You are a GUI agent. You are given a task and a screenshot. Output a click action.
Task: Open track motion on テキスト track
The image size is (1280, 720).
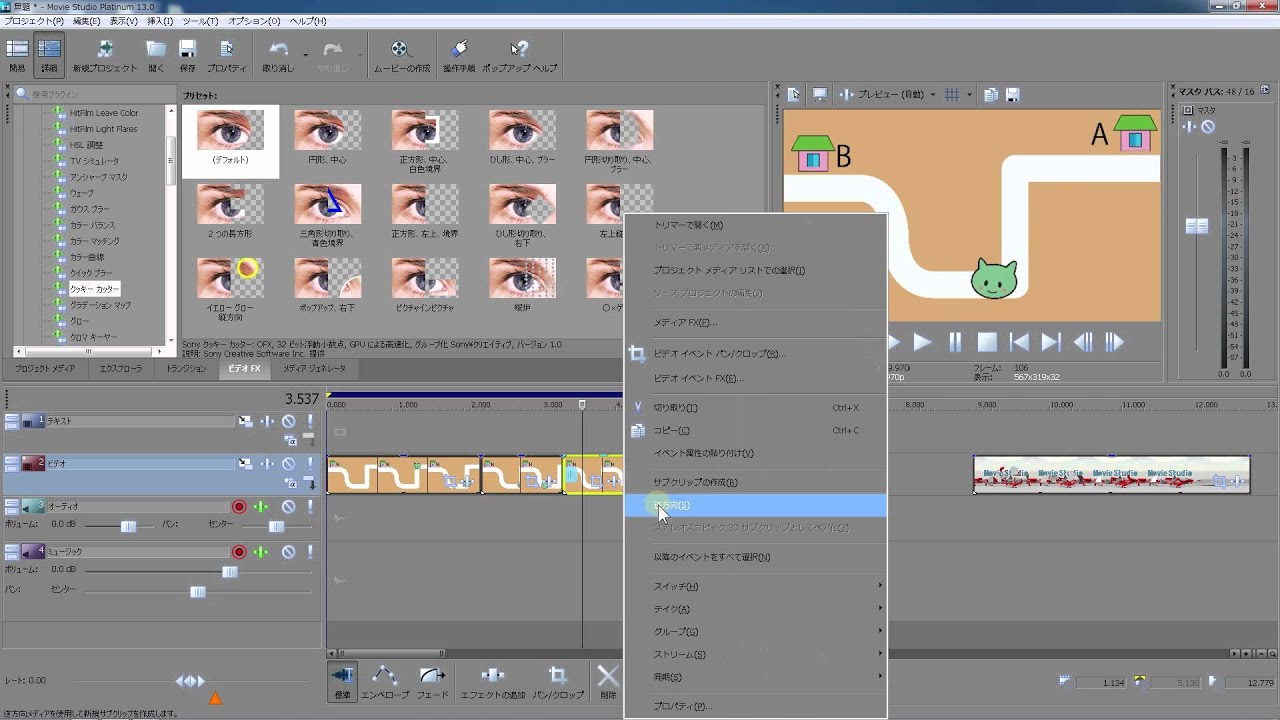(245, 422)
